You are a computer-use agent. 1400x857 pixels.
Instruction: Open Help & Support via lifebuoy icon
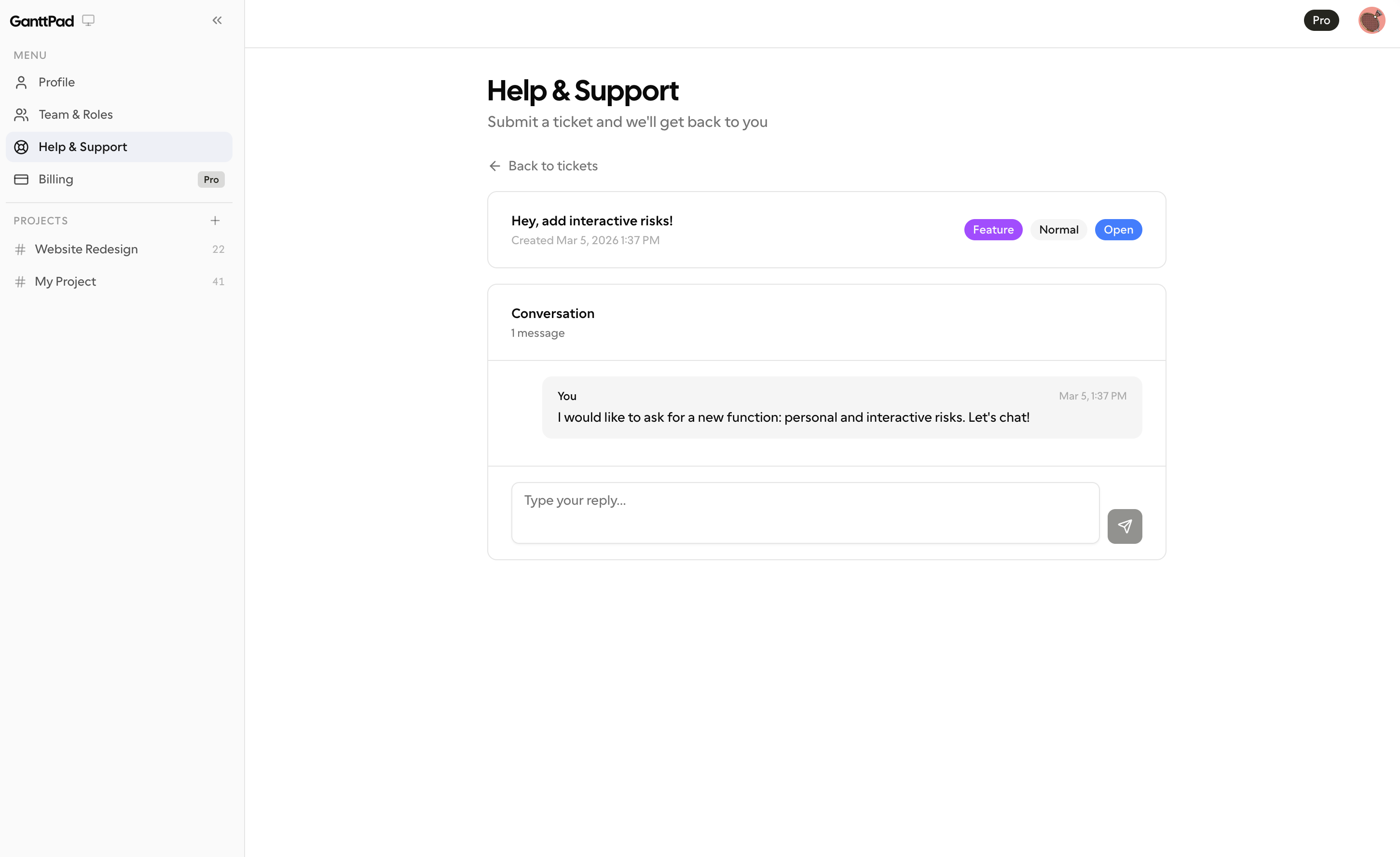tap(22, 147)
